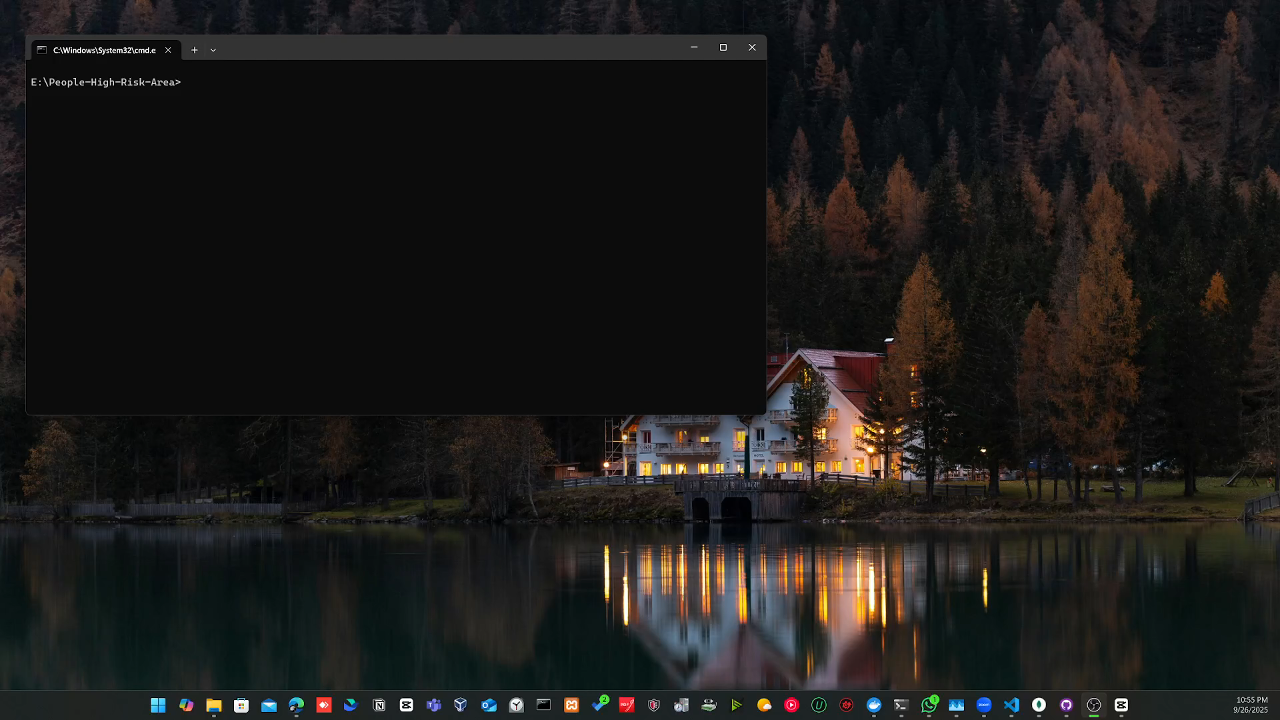Viewport: 1280px width, 720px height.
Task: Switch to OBS Studio taskbar icon
Action: pyautogui.click(x=1094, y=705)
